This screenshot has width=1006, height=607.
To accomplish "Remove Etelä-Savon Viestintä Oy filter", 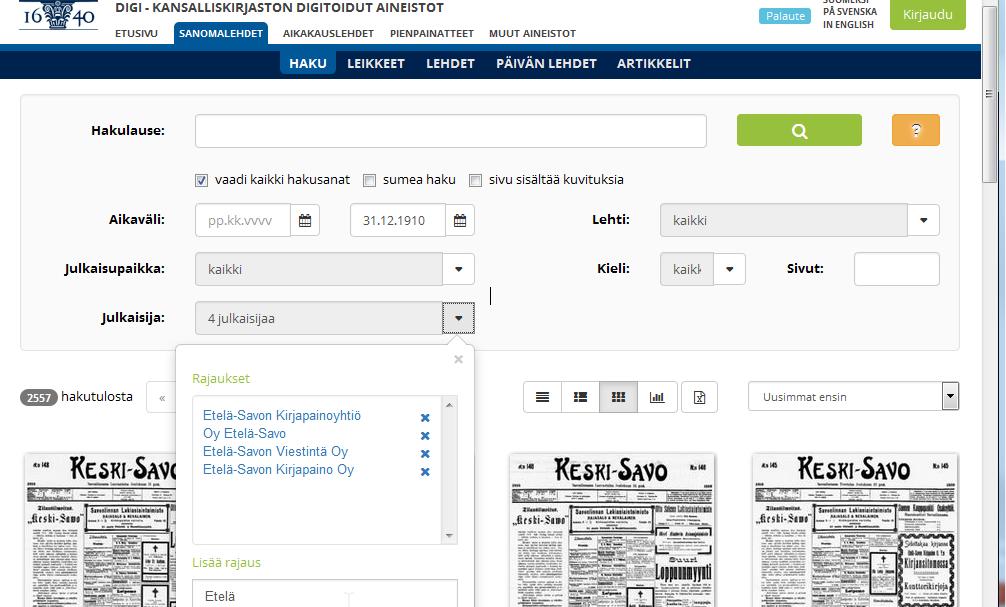I will [x=425, y=454].
